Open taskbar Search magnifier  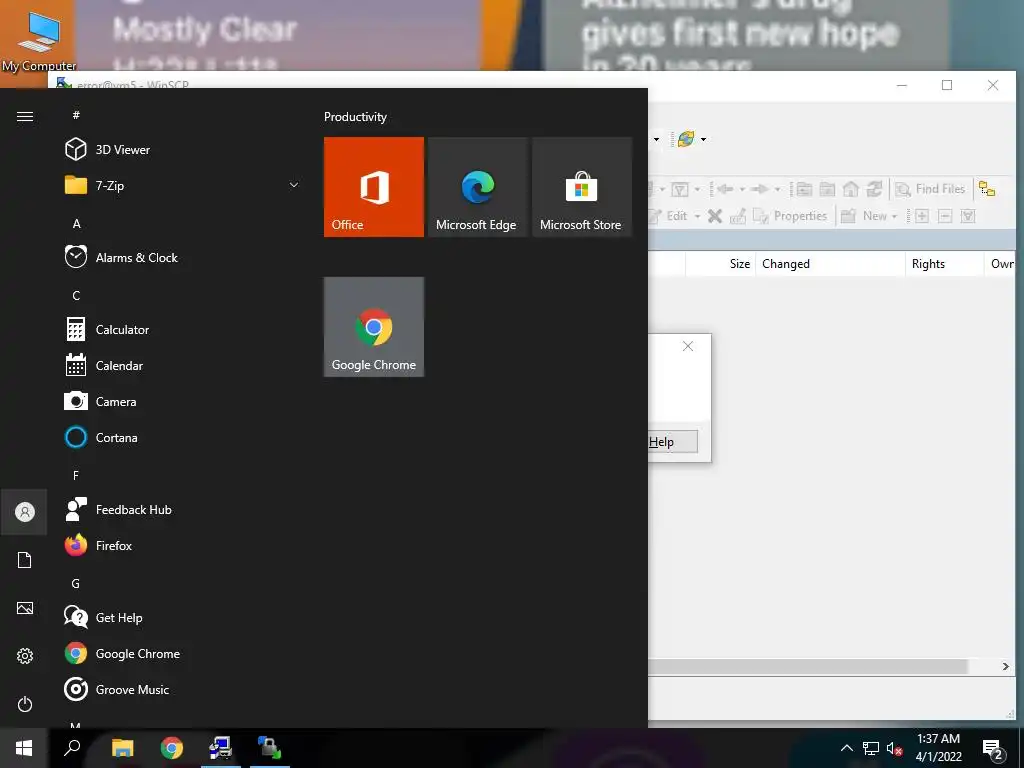pos(72,748)
